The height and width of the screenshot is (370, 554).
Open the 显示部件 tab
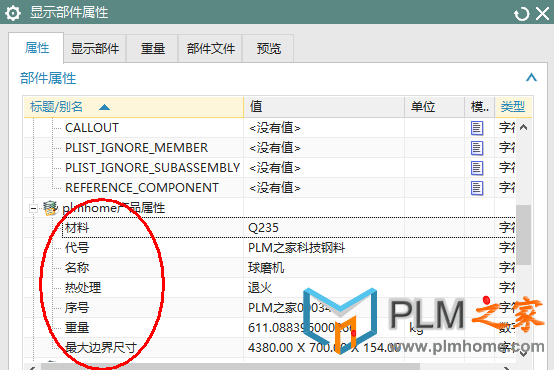pyautogui.click(x=95, y=48)
